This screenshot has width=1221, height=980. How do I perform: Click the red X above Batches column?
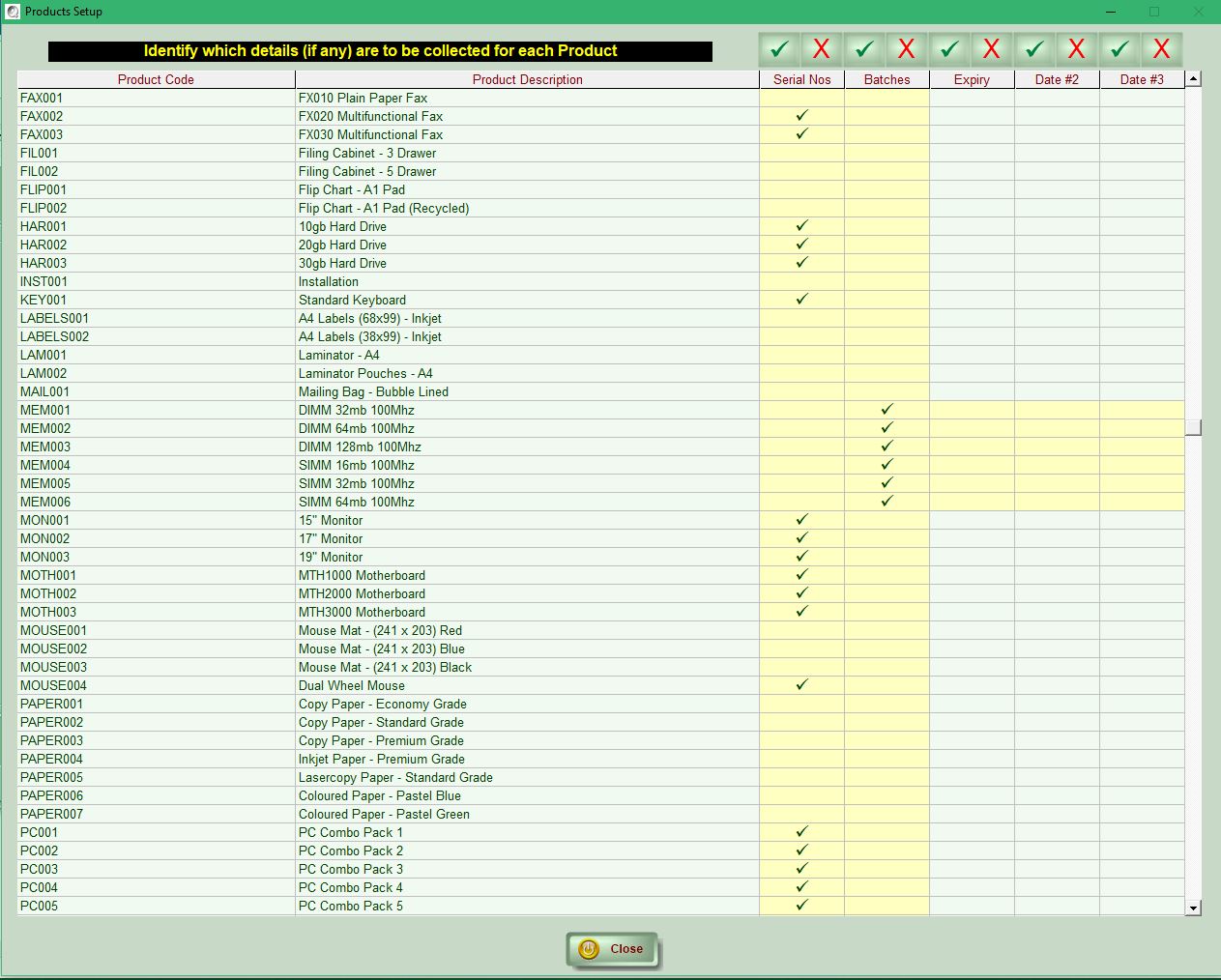point(907,49)
